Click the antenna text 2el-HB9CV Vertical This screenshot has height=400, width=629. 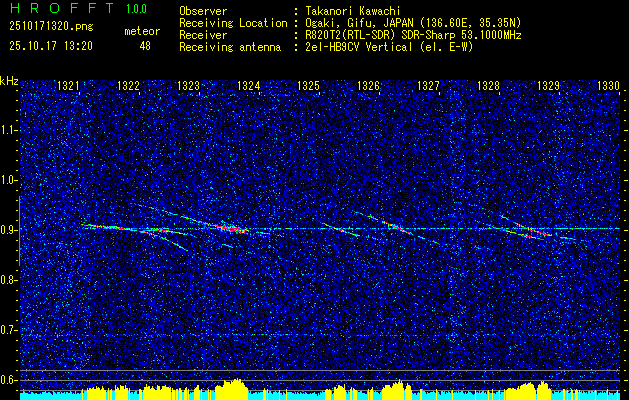tap(357, 47)
